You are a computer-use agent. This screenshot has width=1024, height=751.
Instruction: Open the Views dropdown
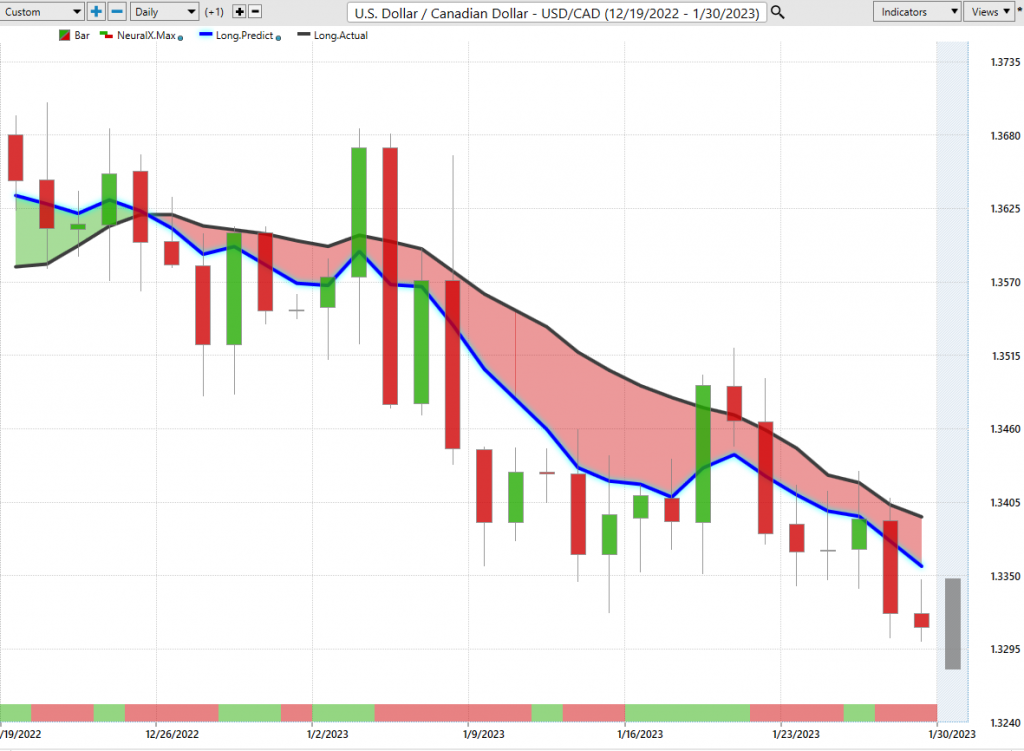tap(989, 12)
